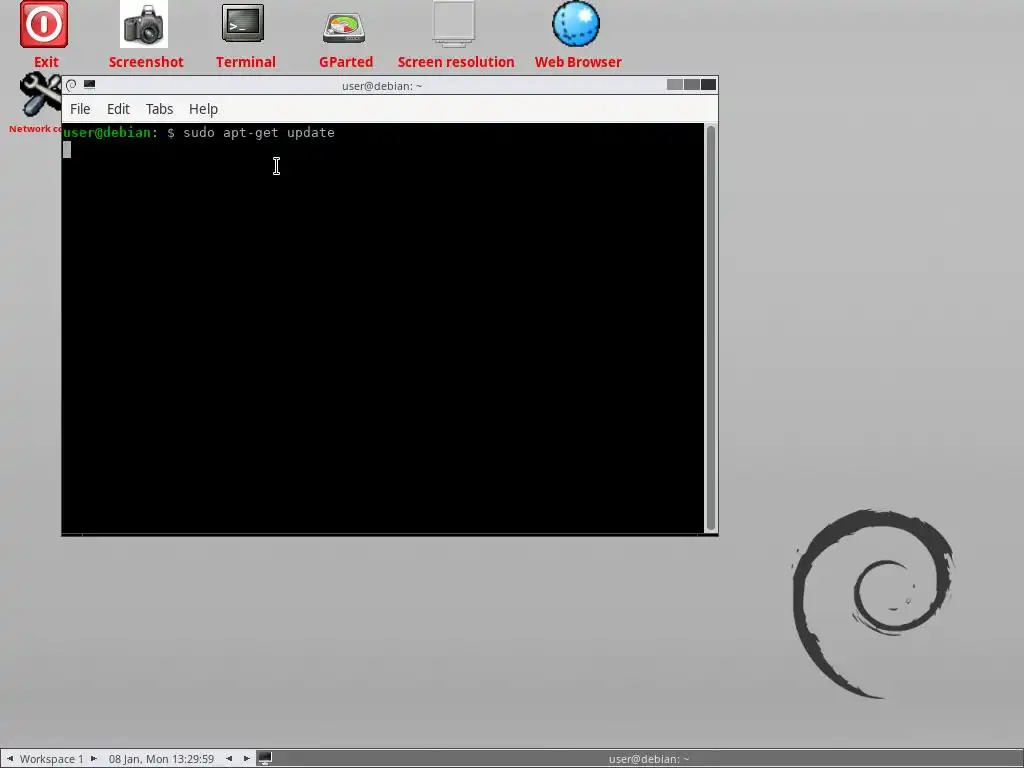Click the terminal block cursor on second line
The width and height of the screenshot is (1024, 768).
point(67,150)
